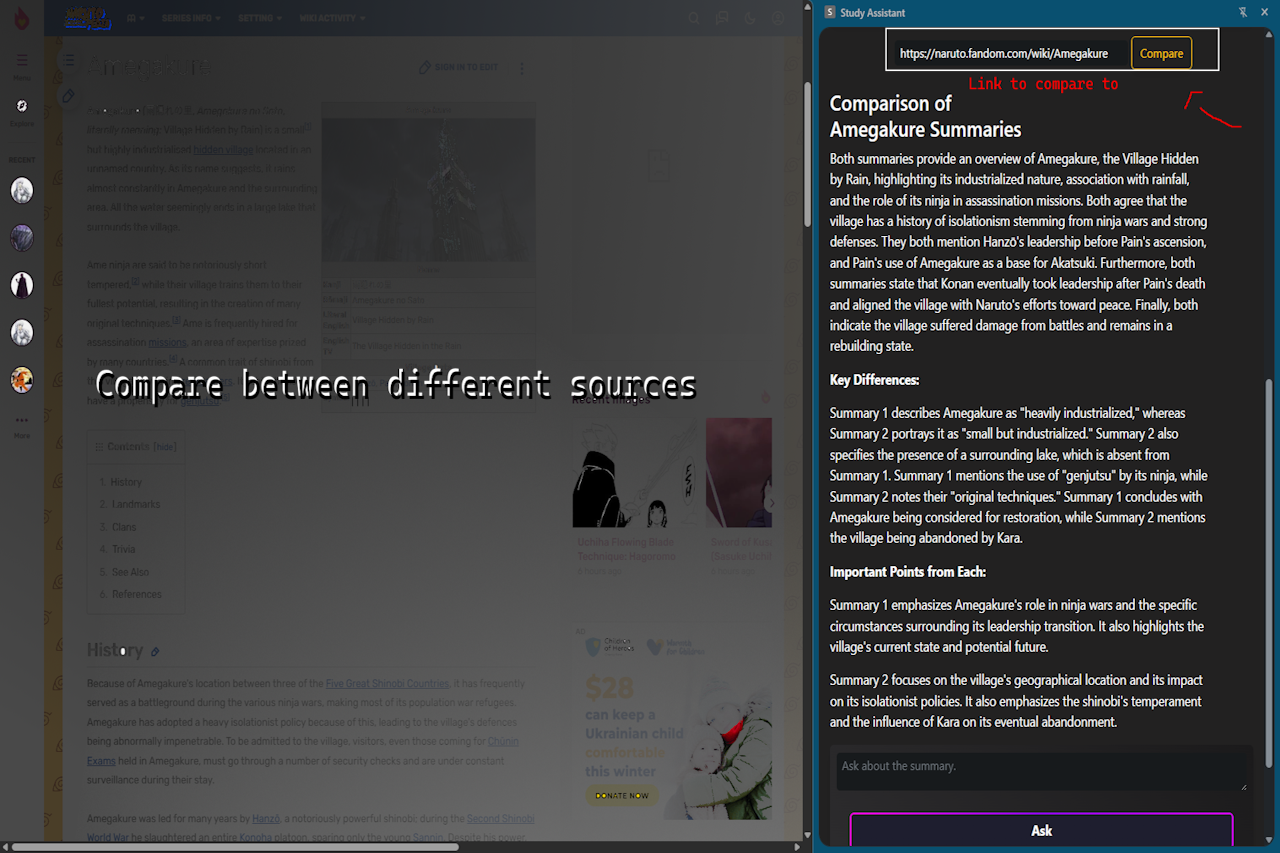This screenshot has height=853, width=1280.
Task: Jump to History in Contents
Action: (126, 482)
